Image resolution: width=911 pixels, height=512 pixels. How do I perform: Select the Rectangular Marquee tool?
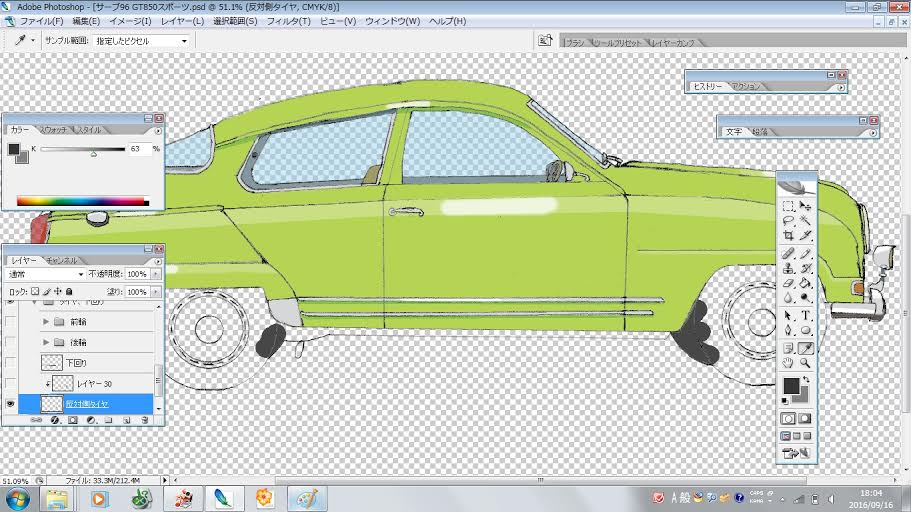(x=788, y=206)
